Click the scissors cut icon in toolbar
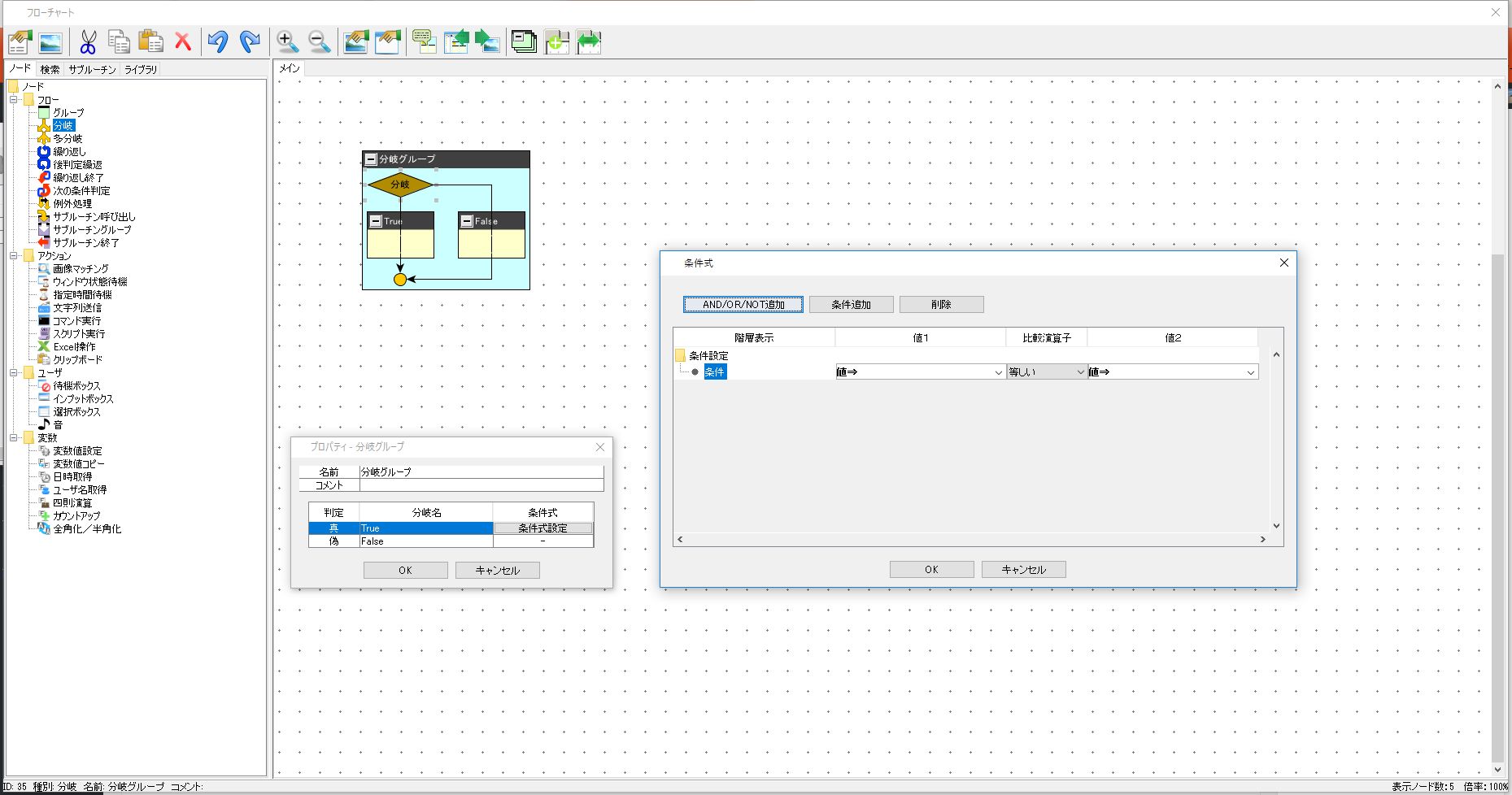The width and height of the screenshot is (1512, 795). (x=88, y=42)
